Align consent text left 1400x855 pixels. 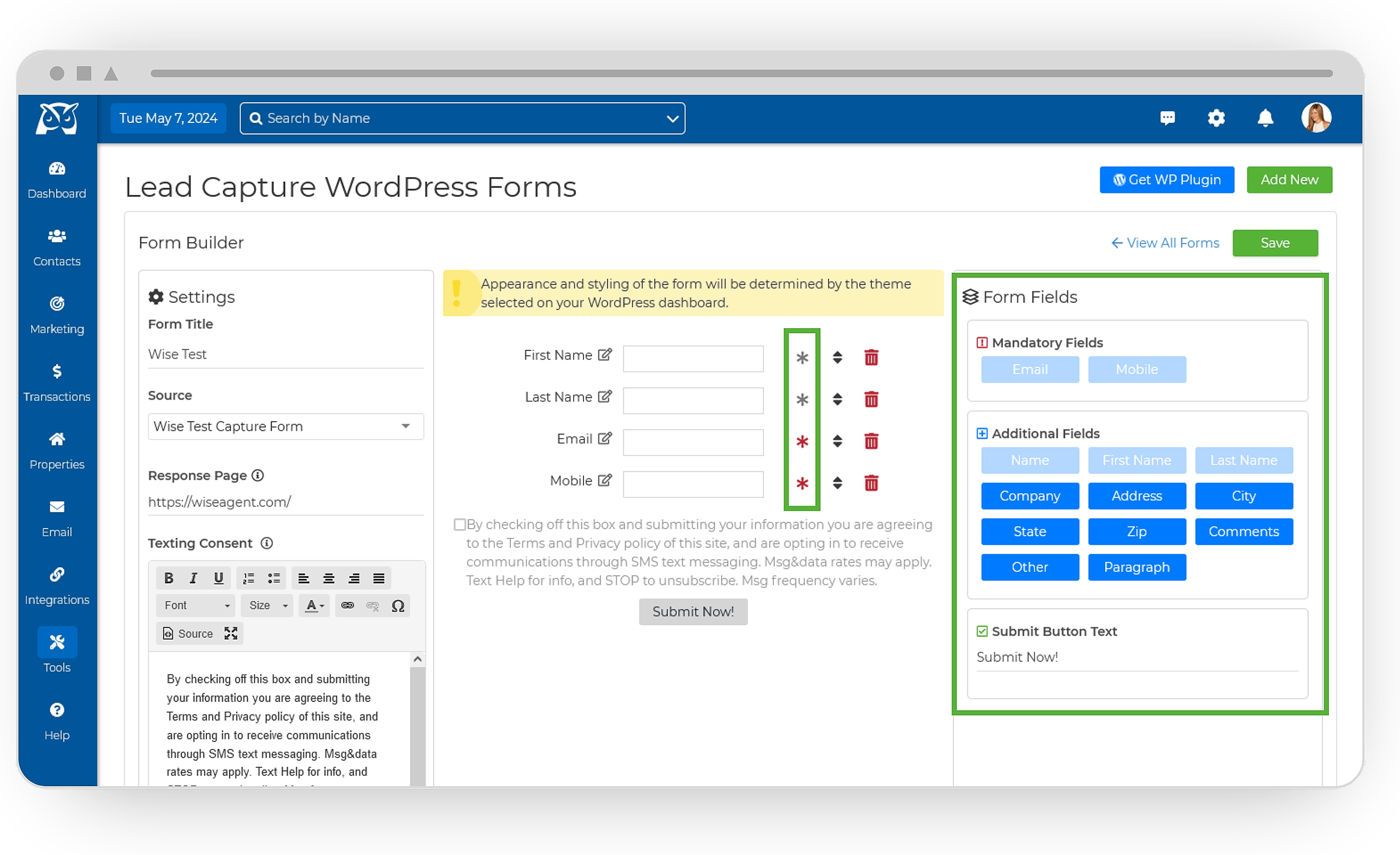tap(304, 578)
